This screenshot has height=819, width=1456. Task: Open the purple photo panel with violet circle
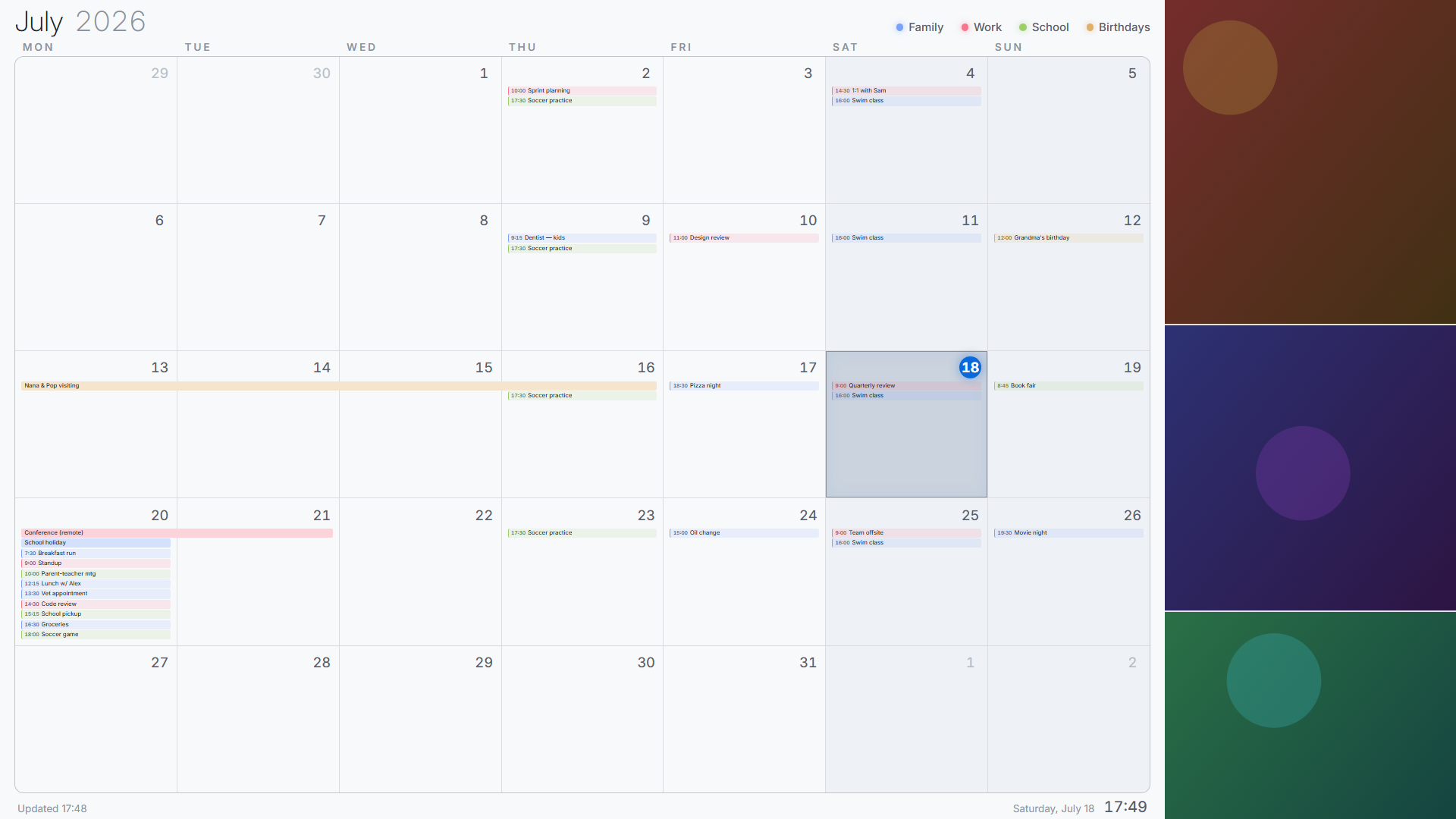click(1310, 468)
